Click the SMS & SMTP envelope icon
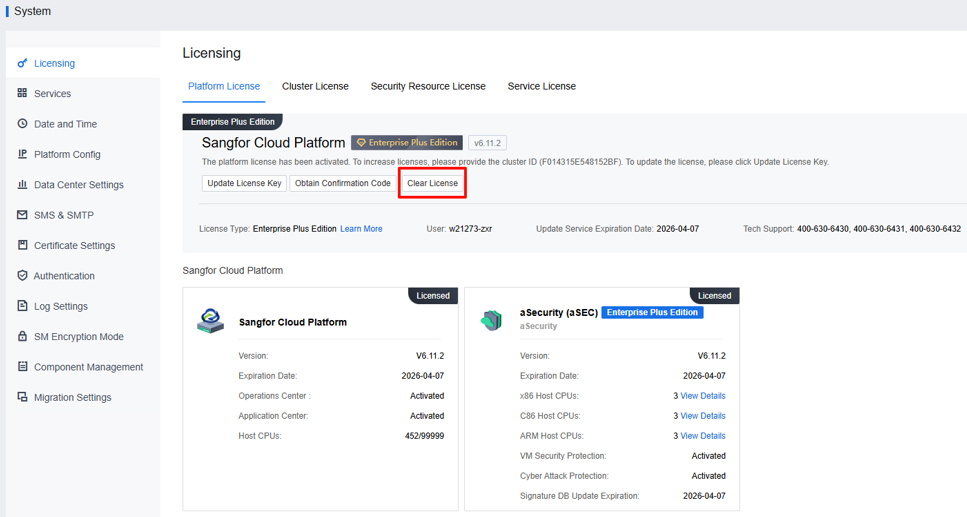This screenshot has width=967, height=517. (x=22, y=215)
